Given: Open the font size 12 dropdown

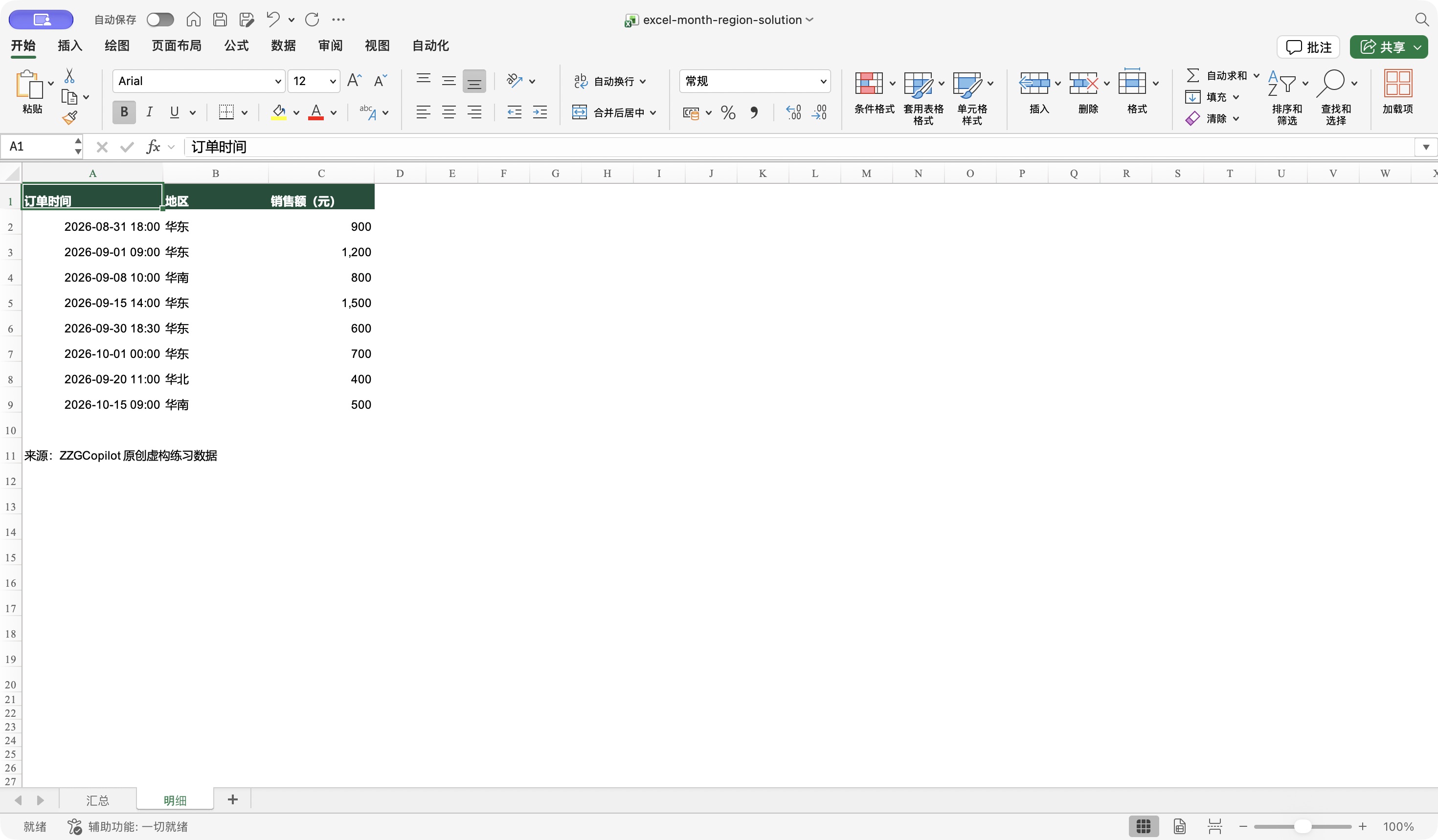Looking at the screenshot, I should (x=333, y=81).
